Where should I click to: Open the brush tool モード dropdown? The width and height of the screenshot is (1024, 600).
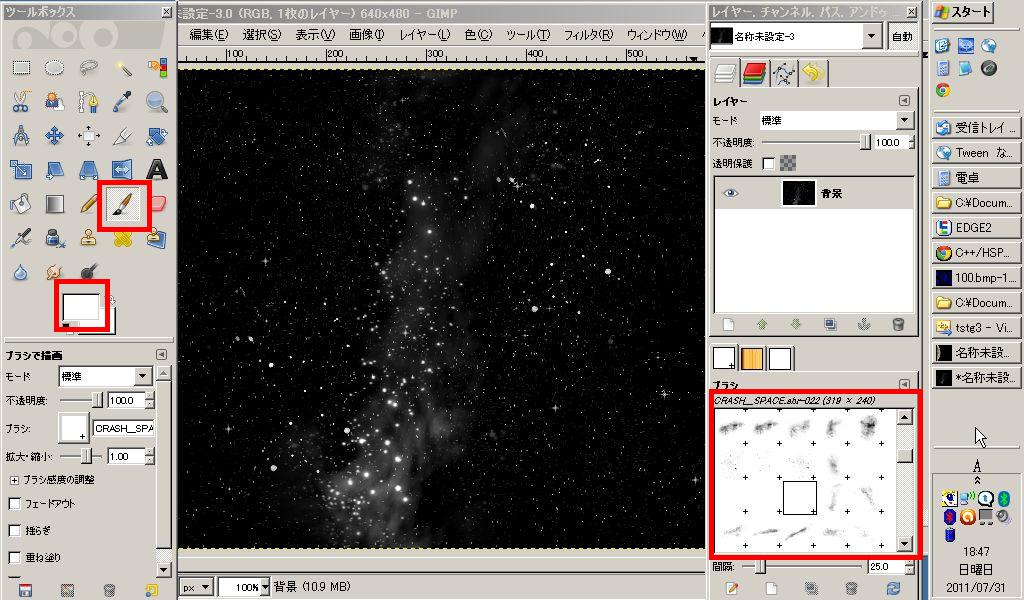point(106,376)
